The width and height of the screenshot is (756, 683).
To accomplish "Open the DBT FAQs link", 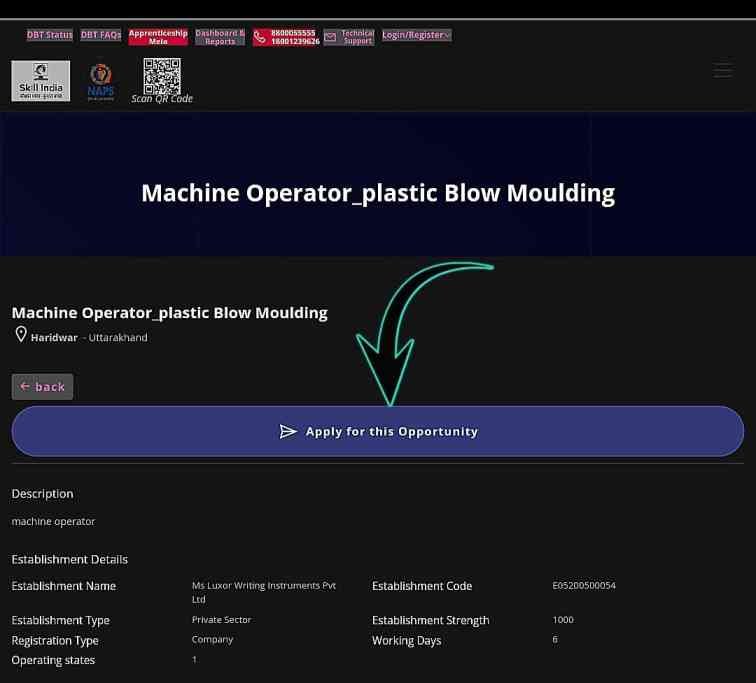I will 101,35.
